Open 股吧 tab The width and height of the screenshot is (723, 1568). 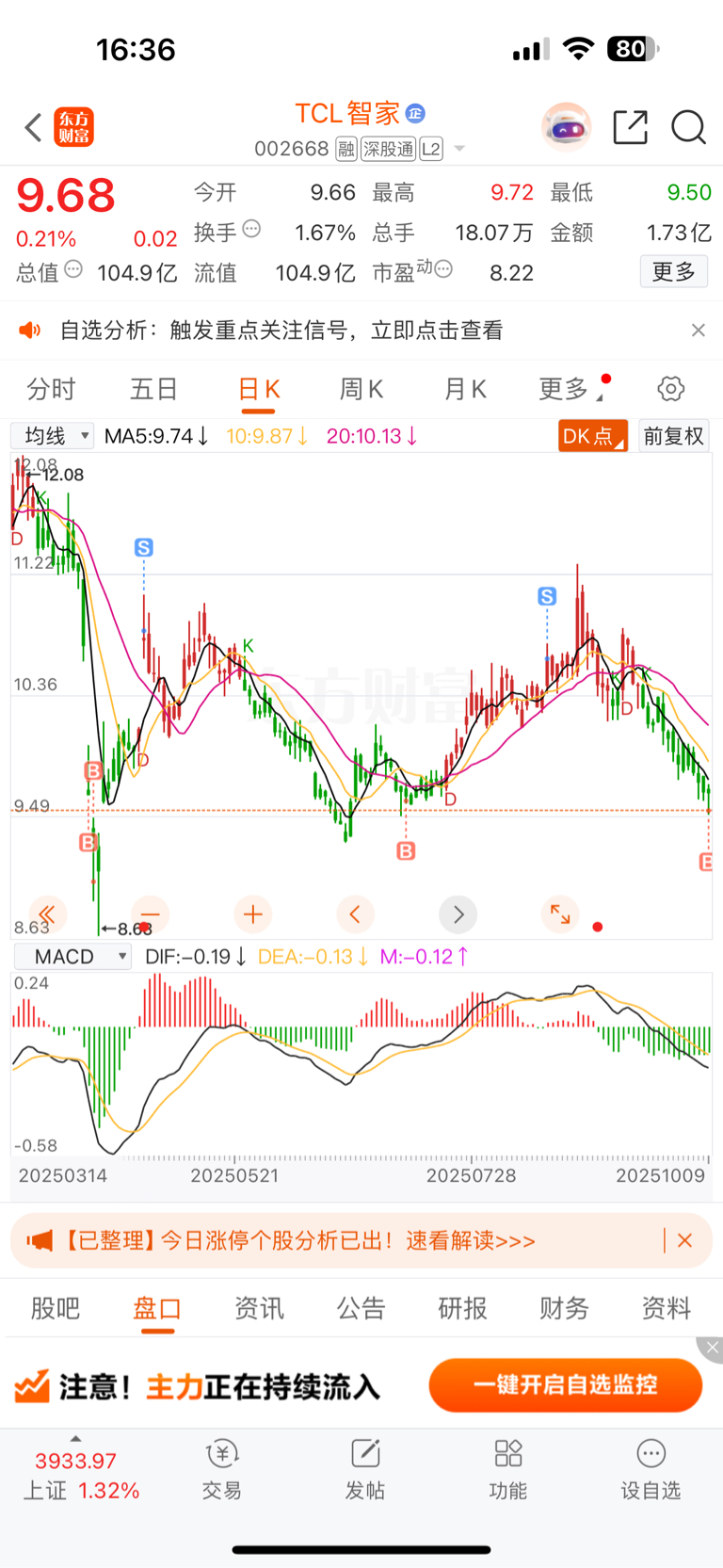pyautogui.click(x=56, y=1308)
